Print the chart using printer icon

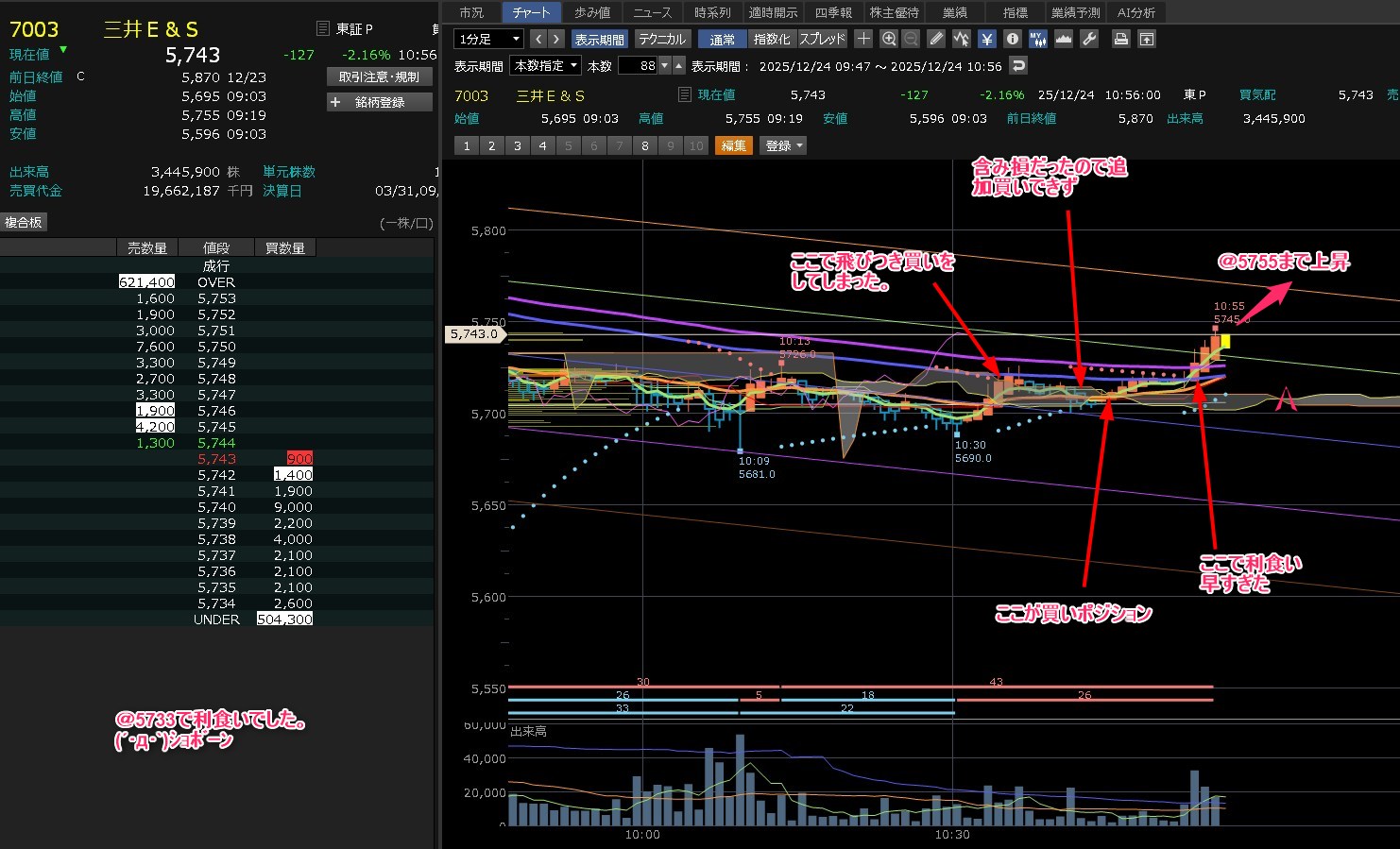1121,39
